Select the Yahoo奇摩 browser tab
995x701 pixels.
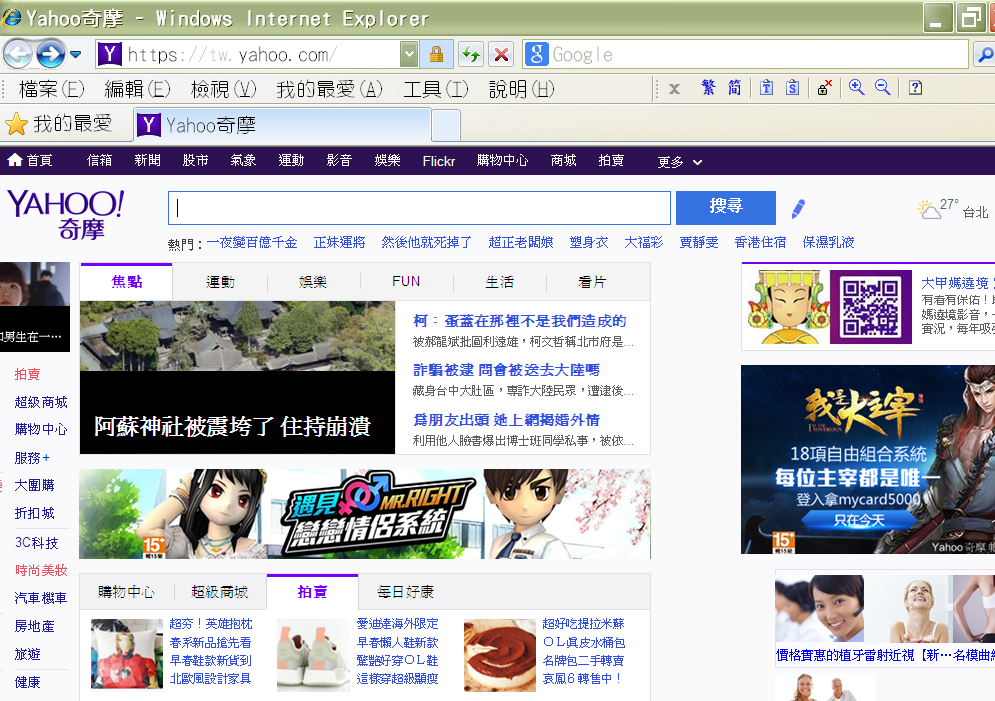(x=282, y=125)
